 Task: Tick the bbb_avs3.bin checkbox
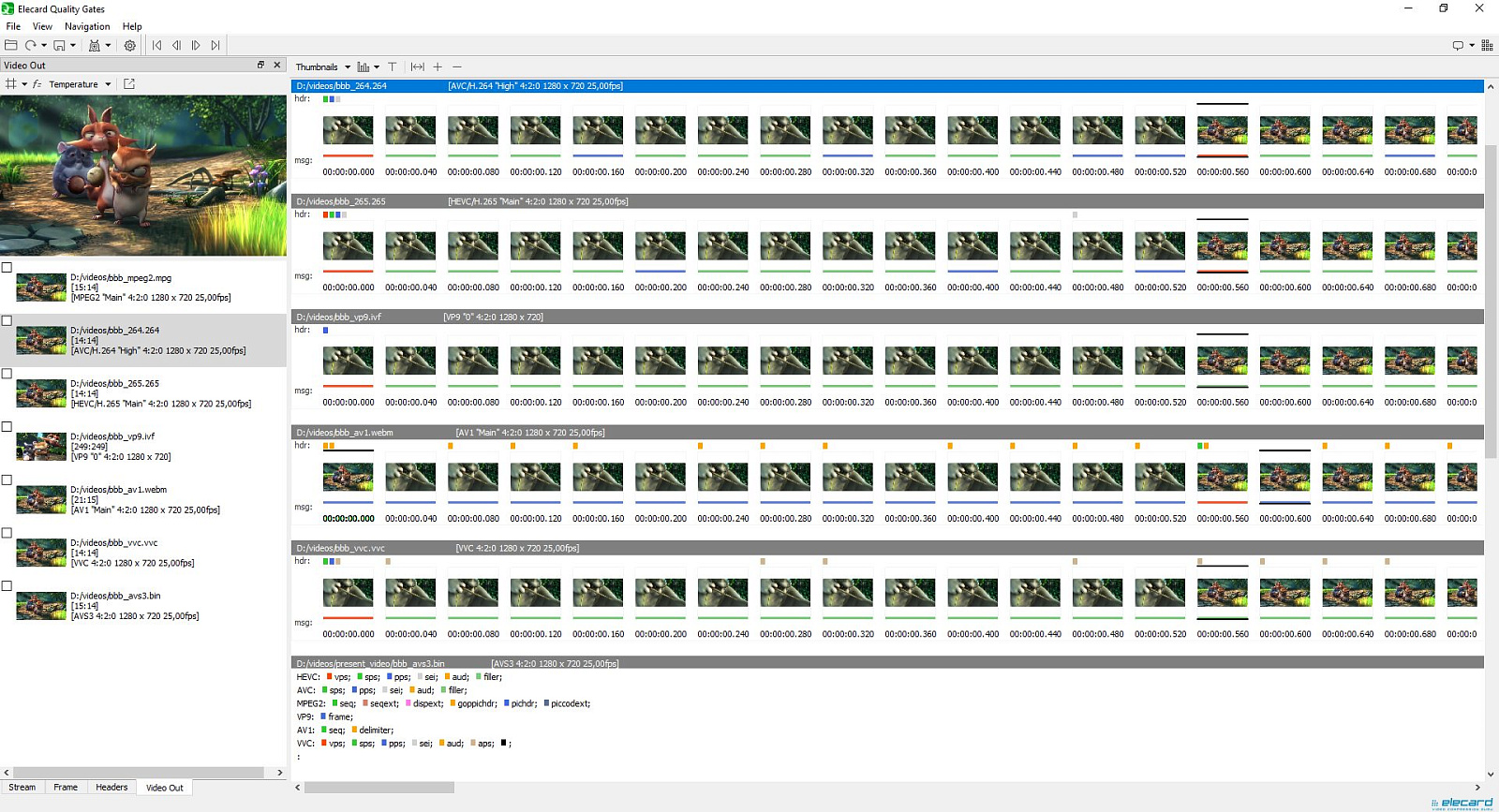(x=7, y=586)
